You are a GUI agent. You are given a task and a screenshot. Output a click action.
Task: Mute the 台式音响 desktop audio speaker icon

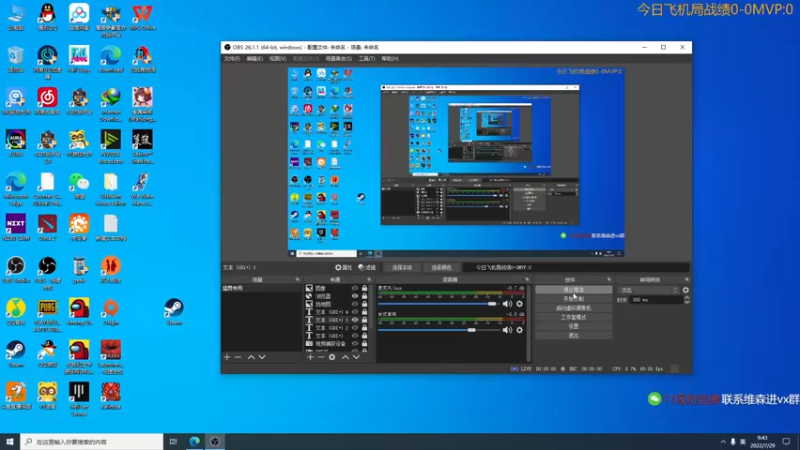(x=507, y=330)
